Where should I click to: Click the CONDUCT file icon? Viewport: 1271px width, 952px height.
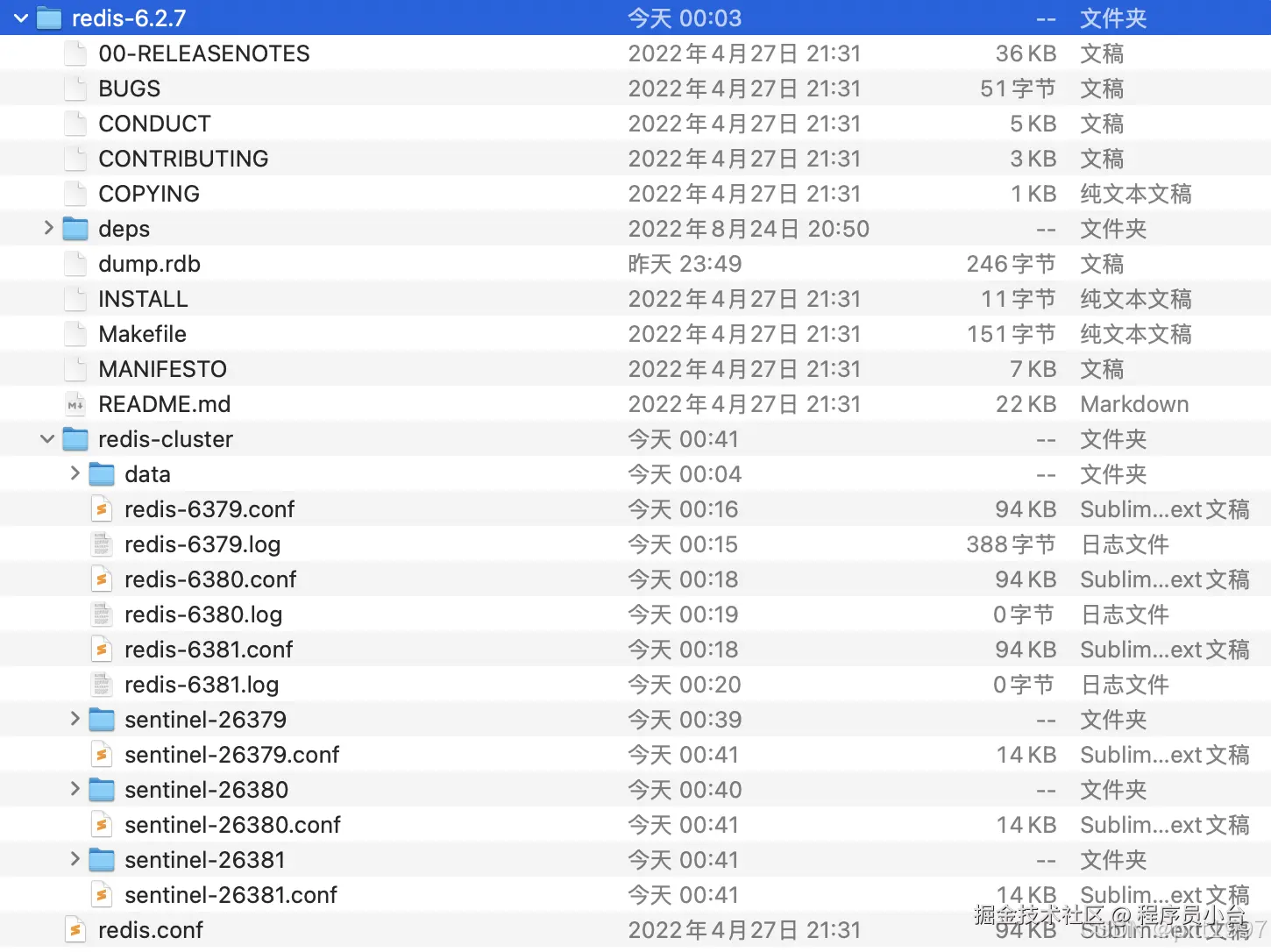click(x=76, y=124)
